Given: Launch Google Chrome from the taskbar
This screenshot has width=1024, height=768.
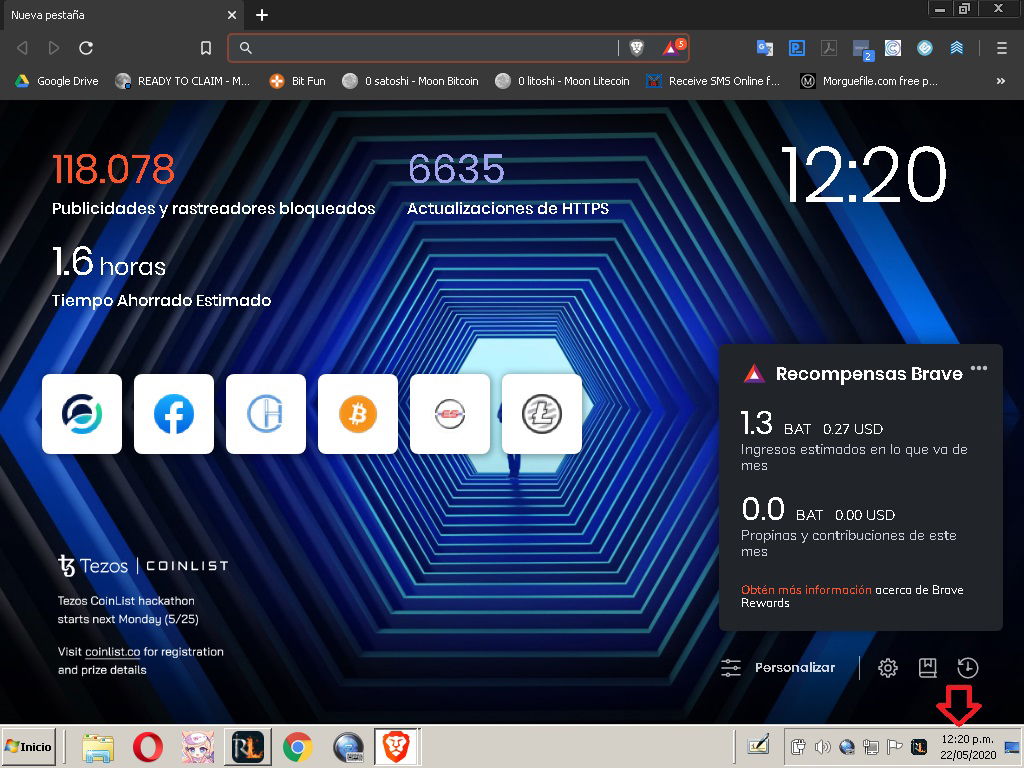Looking at the screenshot, I should pos(297,747).
